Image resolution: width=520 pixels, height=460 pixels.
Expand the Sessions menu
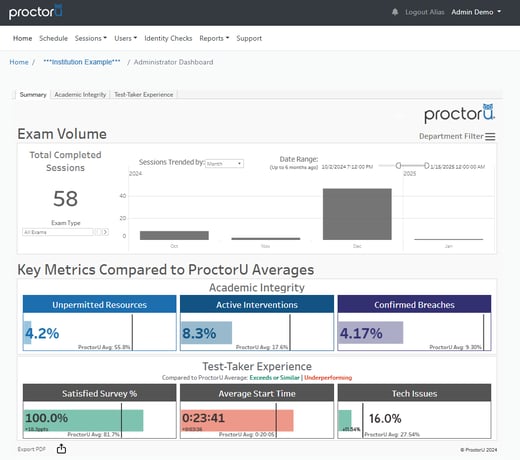[91, 38]
